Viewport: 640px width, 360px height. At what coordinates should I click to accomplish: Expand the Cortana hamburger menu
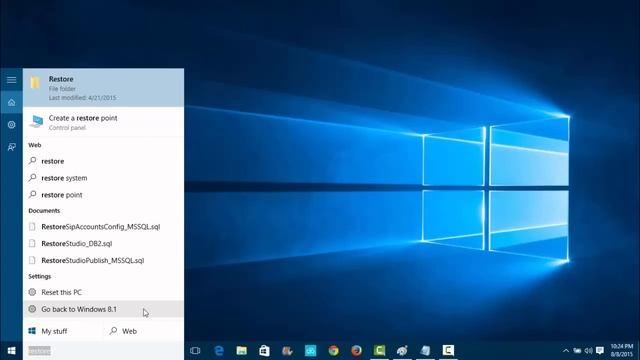(x=11, y=80)
